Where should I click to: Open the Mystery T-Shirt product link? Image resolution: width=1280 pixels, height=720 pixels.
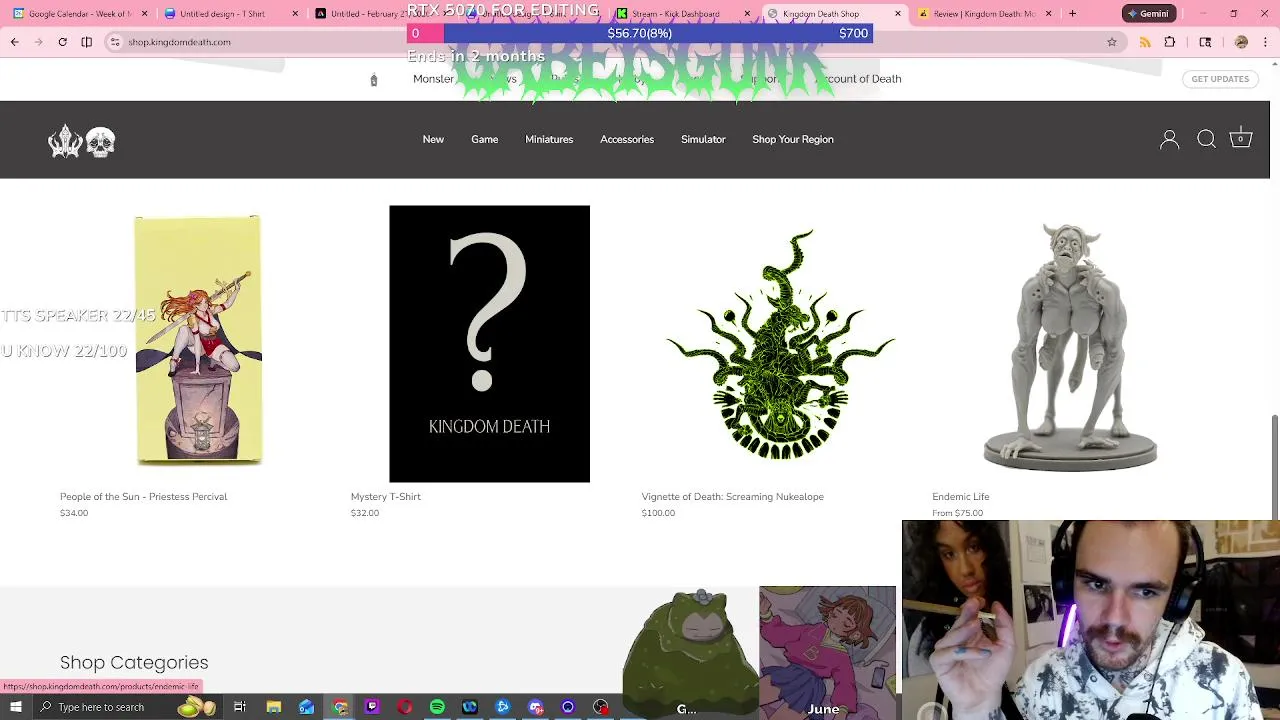(x=385, y=497)
